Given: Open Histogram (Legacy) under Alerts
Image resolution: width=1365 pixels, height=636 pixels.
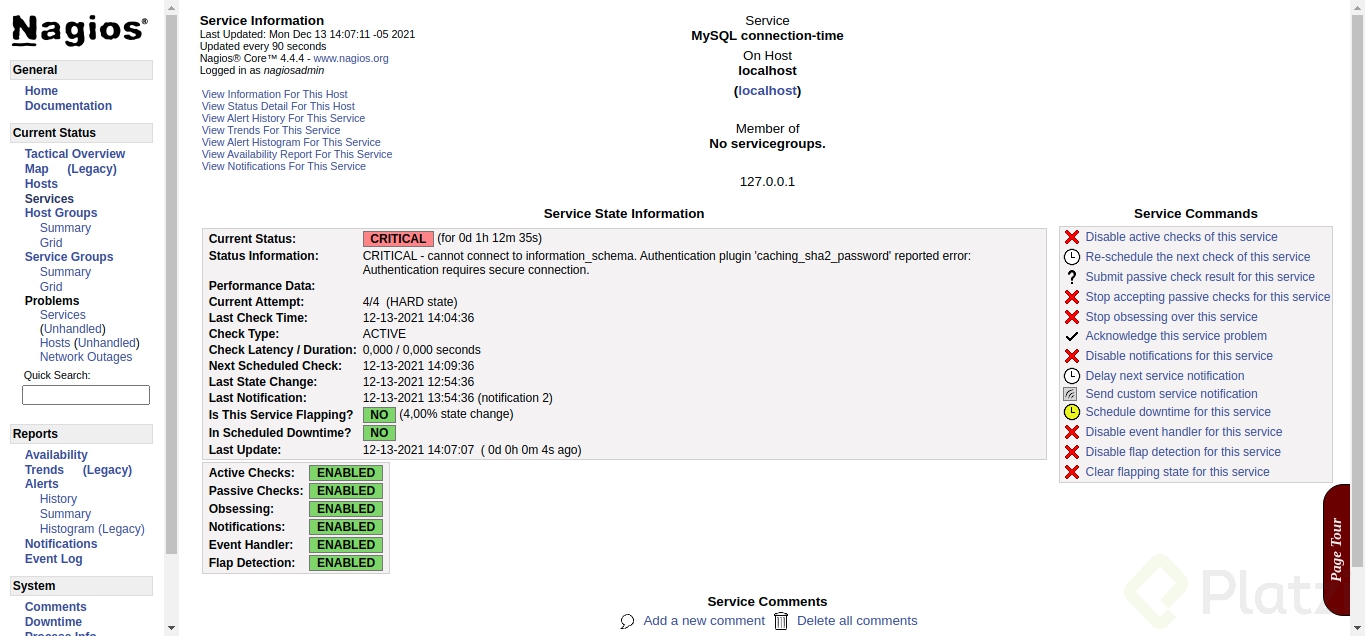Looking at the screenshot, I should (92, 529).
